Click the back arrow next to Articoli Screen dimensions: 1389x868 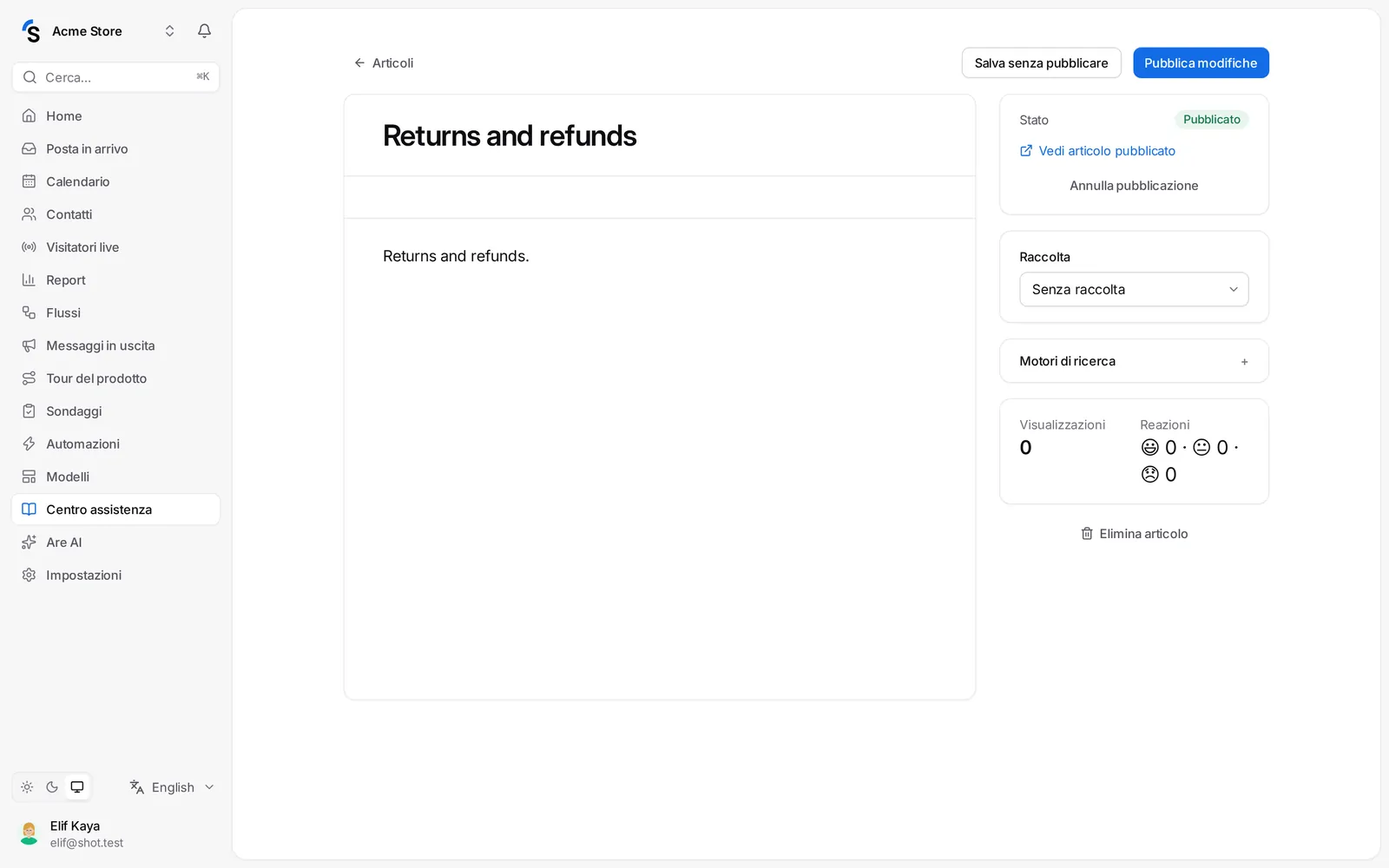(359, 63)
